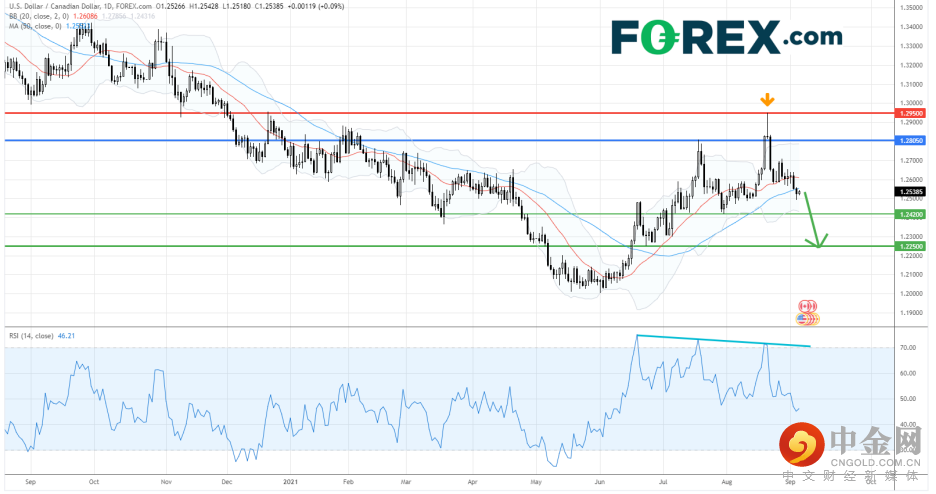Click the high value H1.25428
This screenshot has height=494, width=936.
pyautogui.click(x=204, y=7)
